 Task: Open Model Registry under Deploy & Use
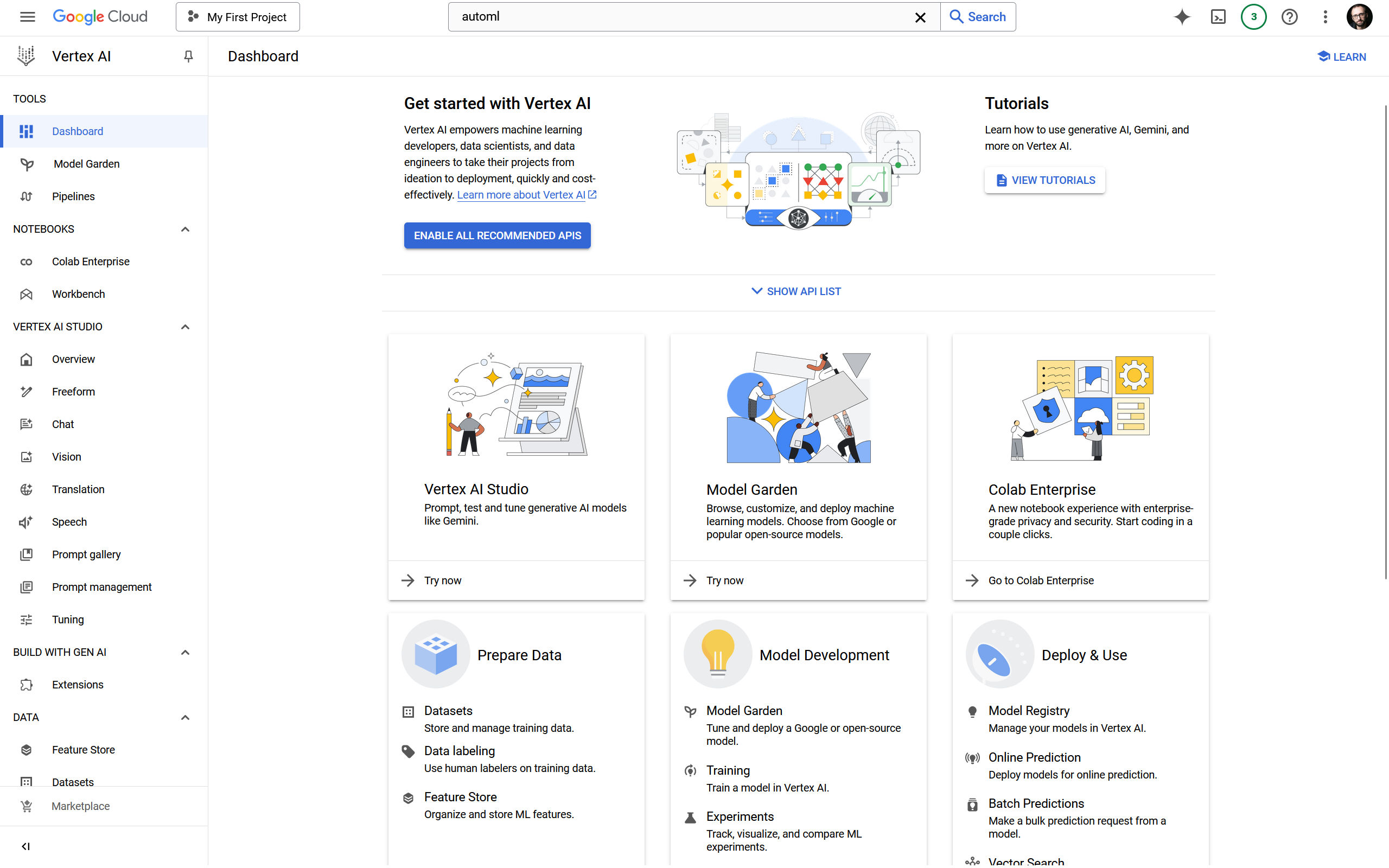[1029, 711]
